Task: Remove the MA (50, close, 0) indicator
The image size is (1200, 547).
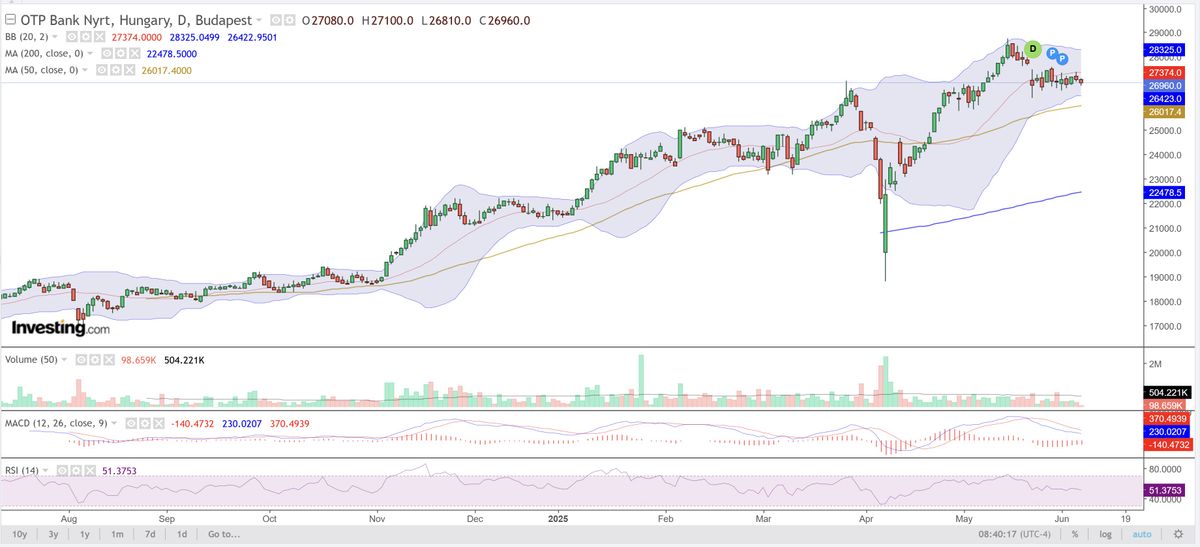Action: point(129,70)
